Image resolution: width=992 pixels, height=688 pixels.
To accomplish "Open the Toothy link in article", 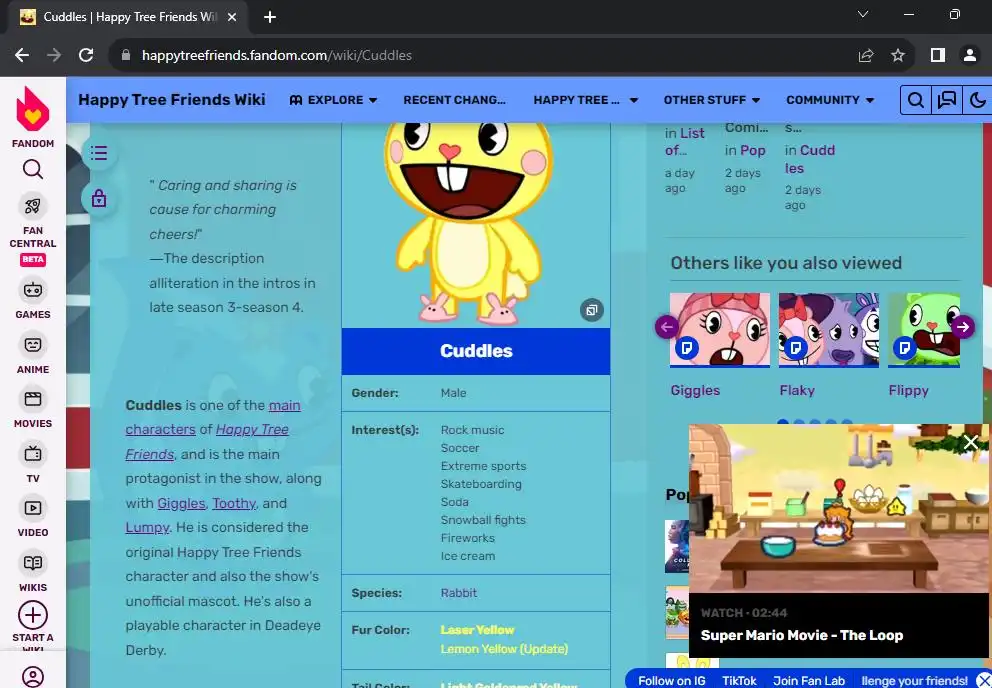I will (233, 503).
